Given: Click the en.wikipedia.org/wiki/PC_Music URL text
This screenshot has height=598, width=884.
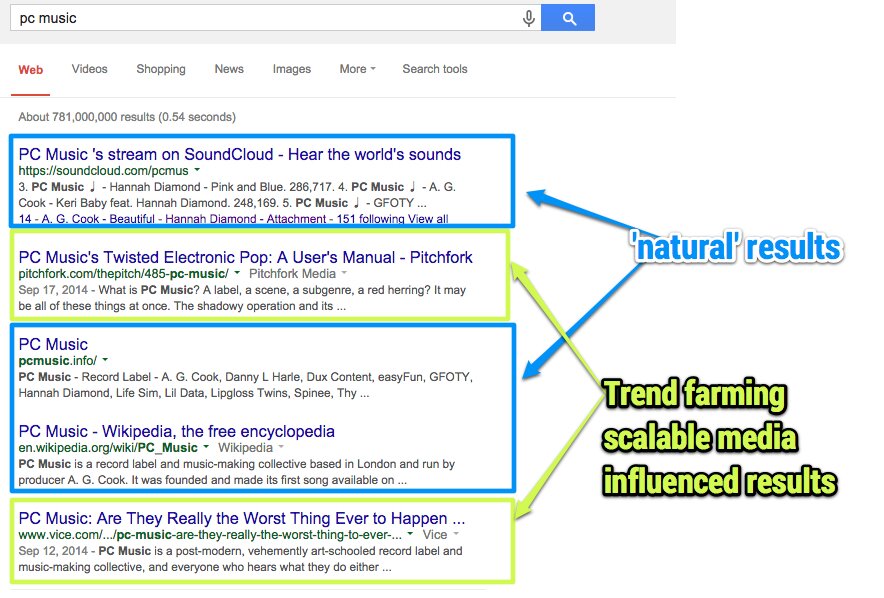Looking at the screenshot, I should 108,448.
